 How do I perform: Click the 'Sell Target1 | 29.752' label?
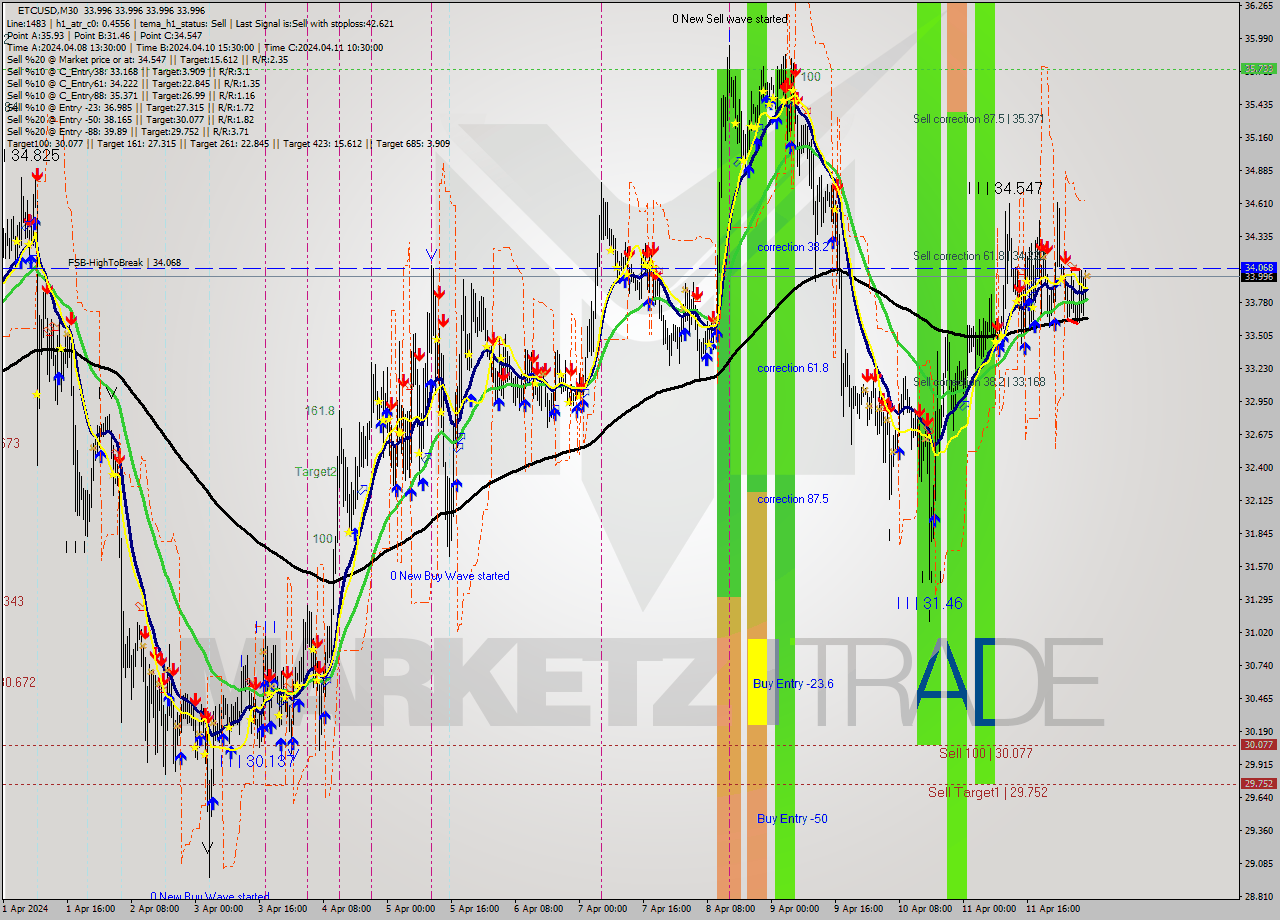coord(988,792)
